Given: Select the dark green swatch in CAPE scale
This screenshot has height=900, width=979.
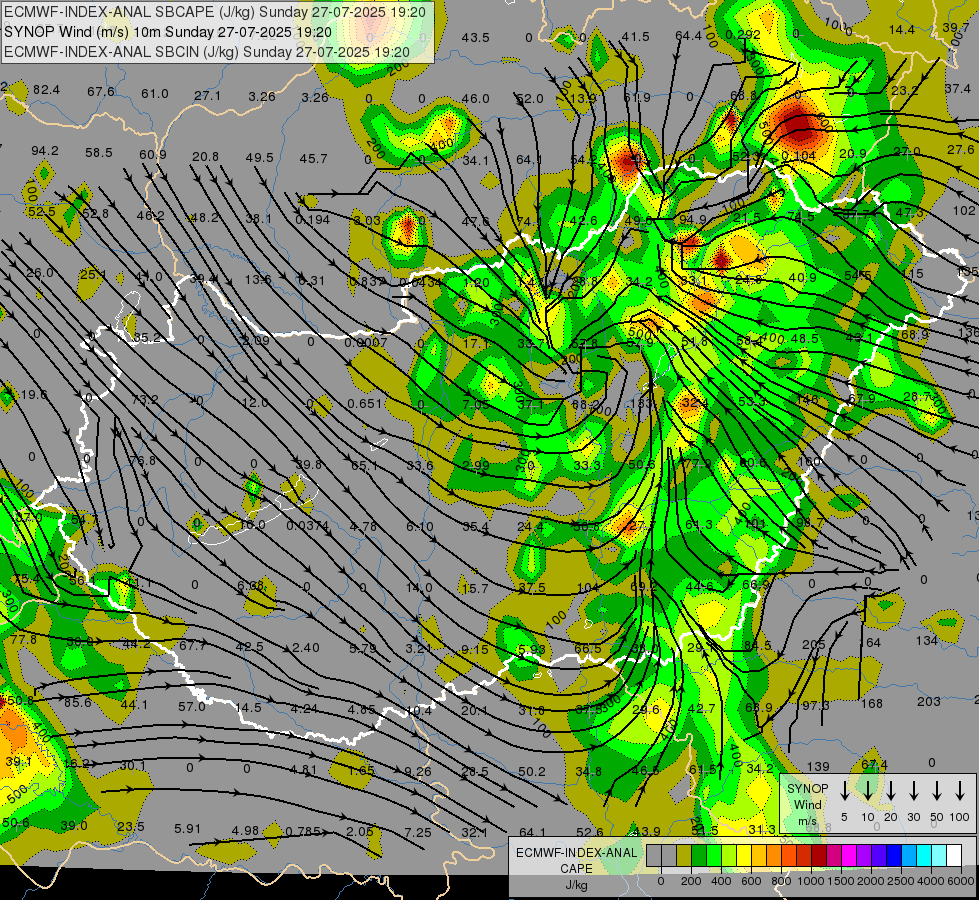Looking at the screenshot, I should pyautogui.click(x=699, y=856).
